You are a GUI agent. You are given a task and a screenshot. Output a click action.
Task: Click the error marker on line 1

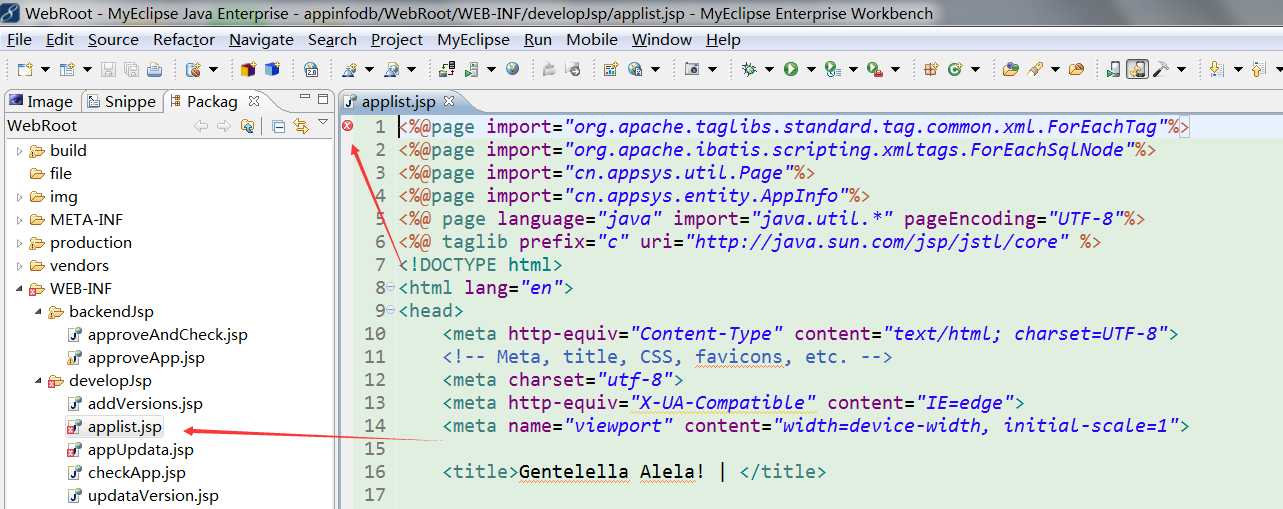[x=347, y=126]
